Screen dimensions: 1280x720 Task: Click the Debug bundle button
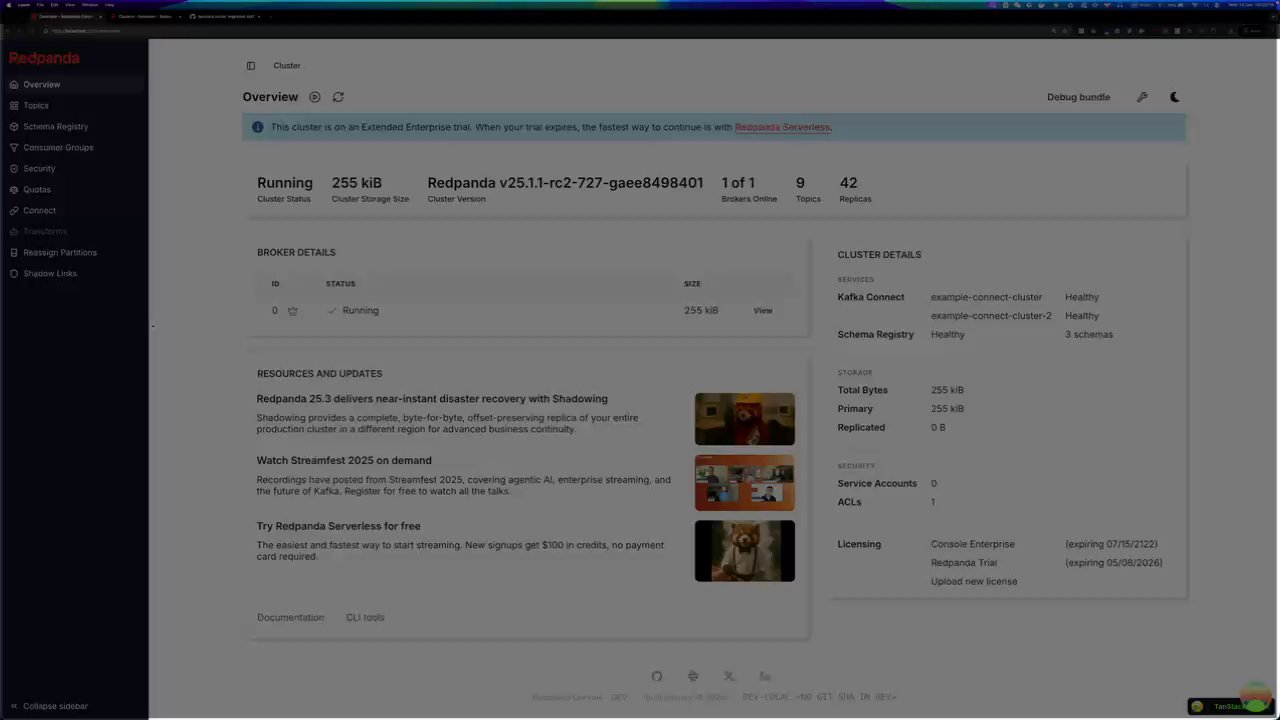(x=1078, y=97)
